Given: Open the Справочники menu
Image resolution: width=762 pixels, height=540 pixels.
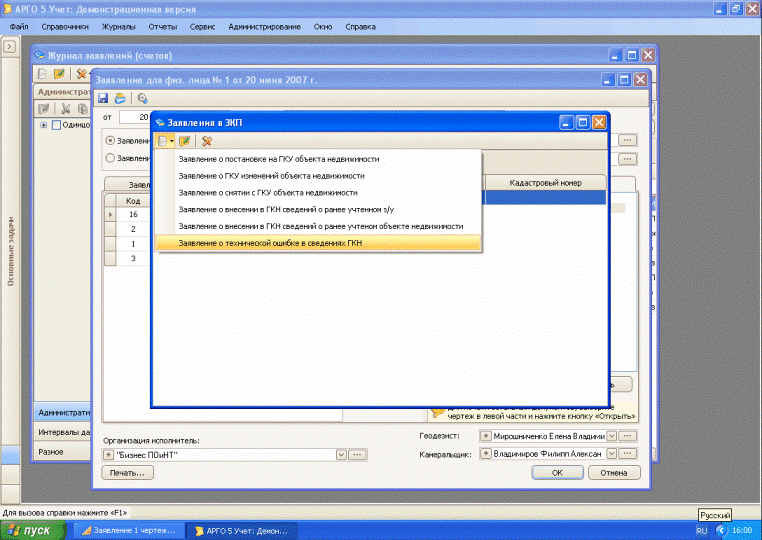Looking at the screenshot, I should [65, 27].
